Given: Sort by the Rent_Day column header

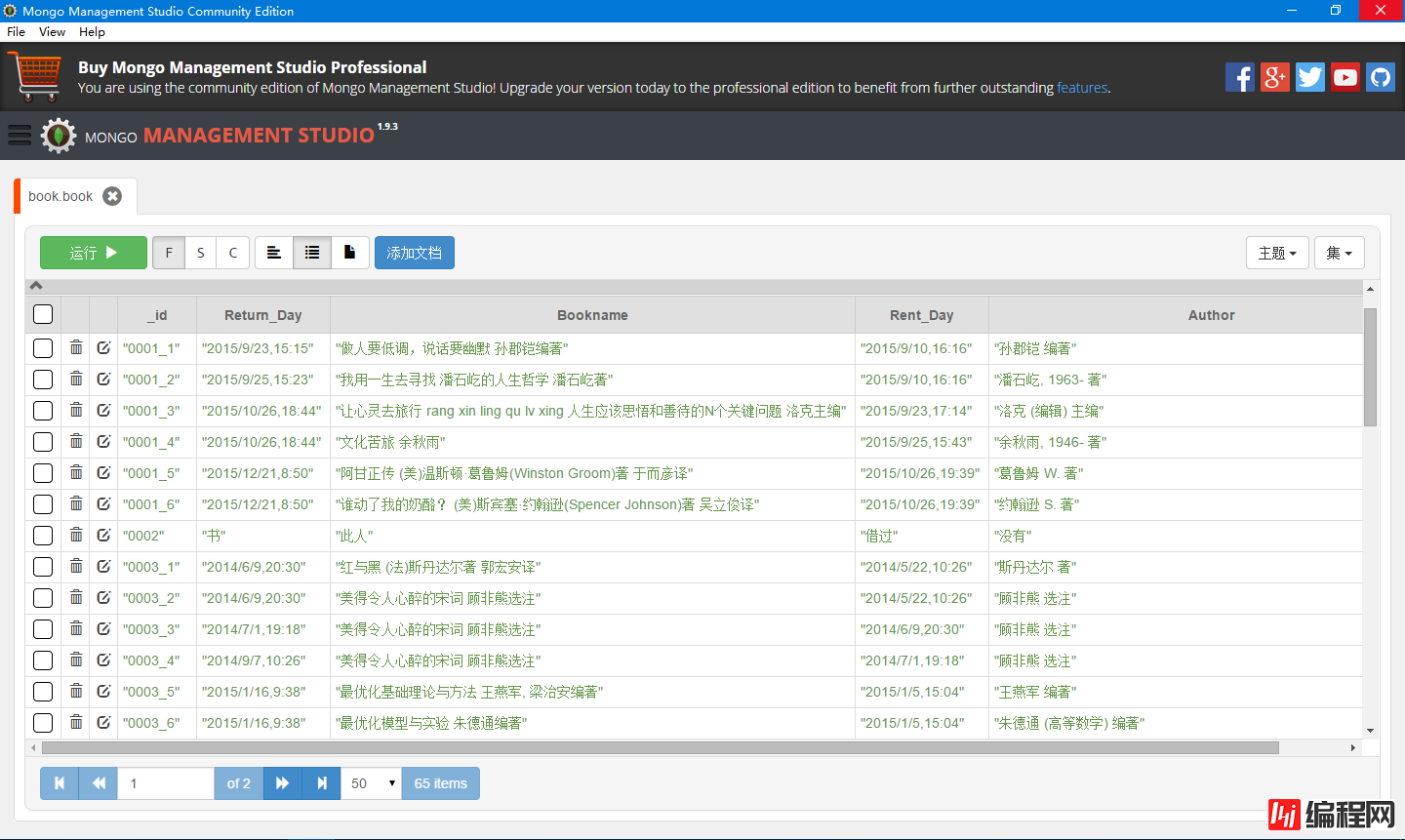Looking at the screenshot, I should pyautogui.click(x=921, y=315).
